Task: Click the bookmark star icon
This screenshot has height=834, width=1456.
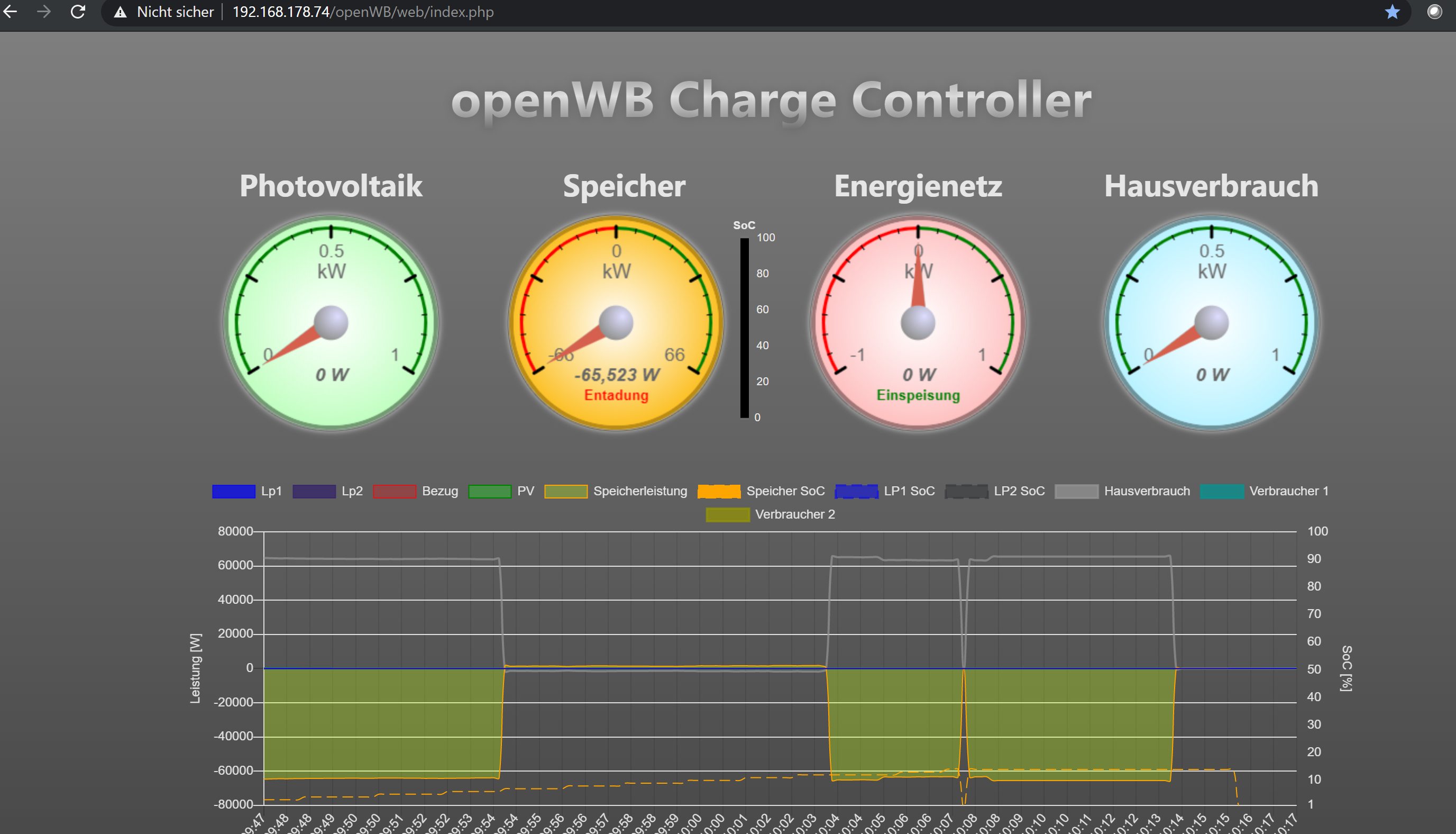Action: coord(1392,12)
